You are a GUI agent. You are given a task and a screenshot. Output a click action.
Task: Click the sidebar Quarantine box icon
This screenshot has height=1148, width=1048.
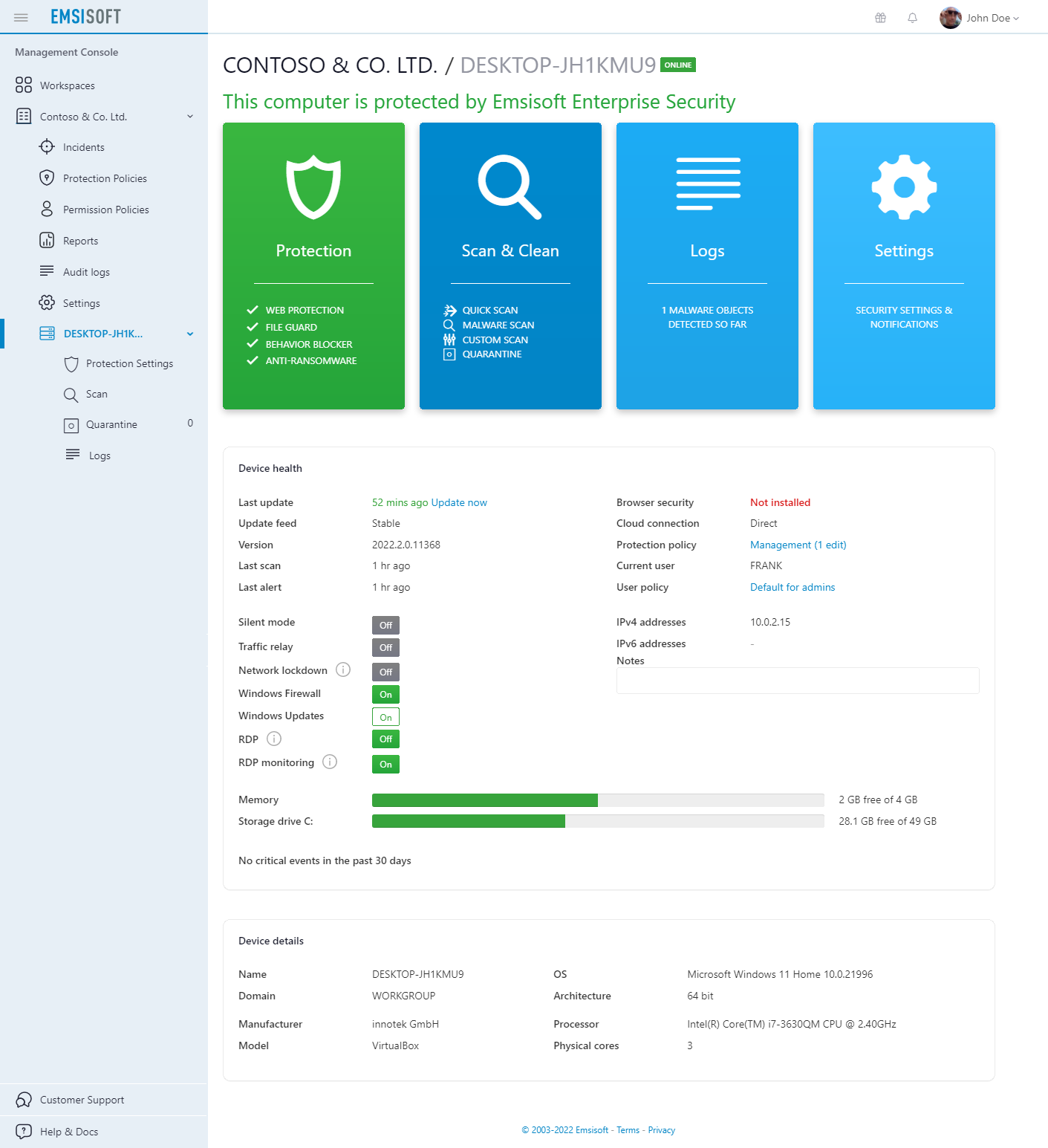point(71,425)
